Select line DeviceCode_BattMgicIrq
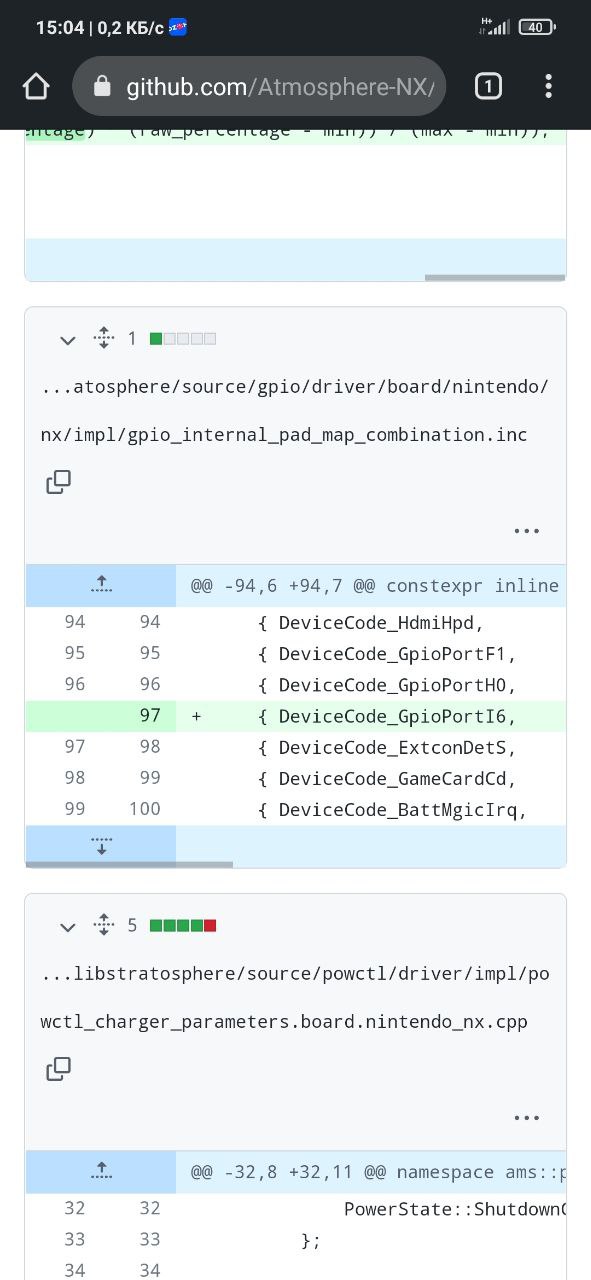This screenshot has width=591, height=1280. (x=371, y=809)
